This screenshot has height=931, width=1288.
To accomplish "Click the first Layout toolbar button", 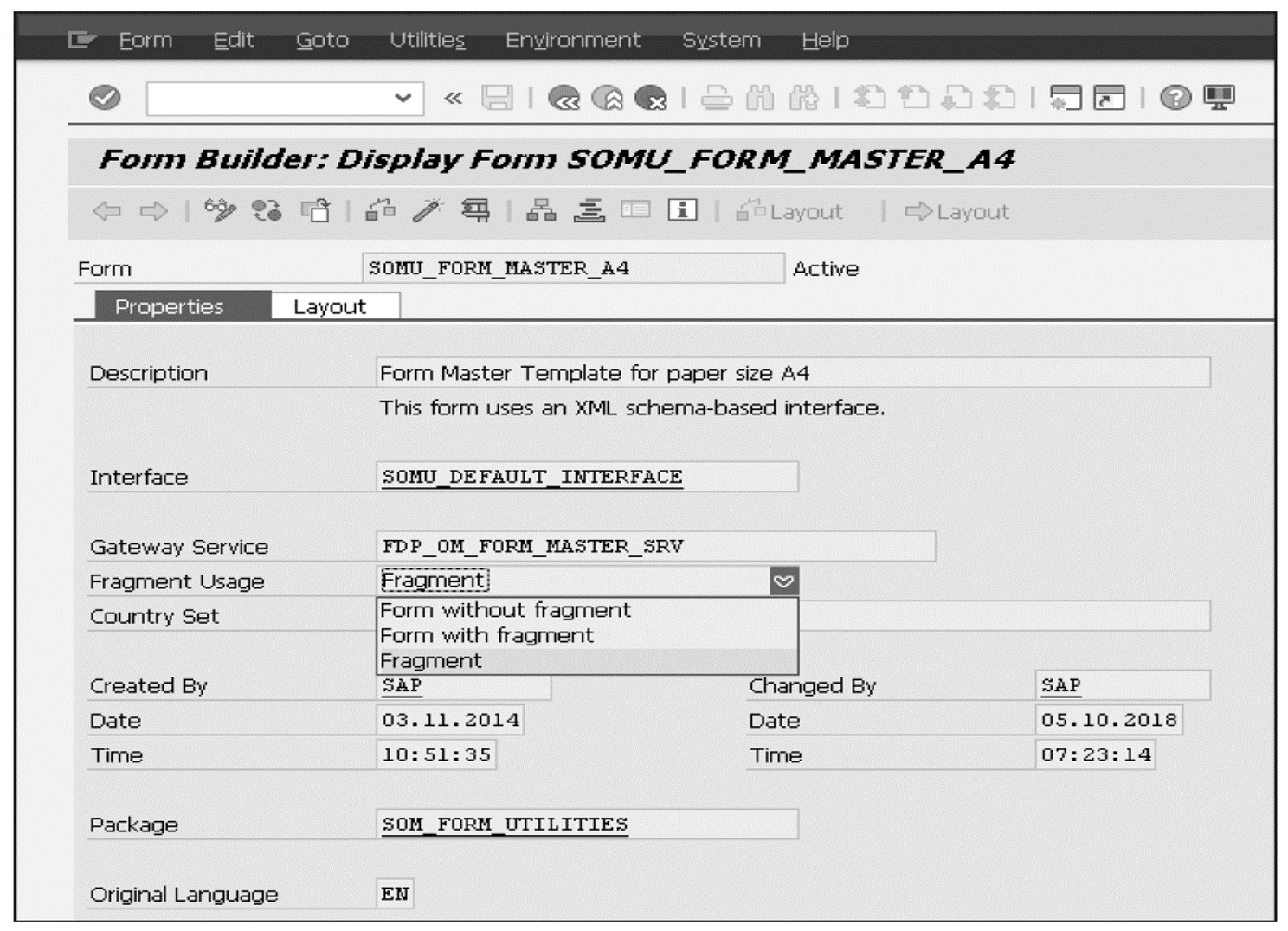I will pyautogui.click(x=789, y=211).
